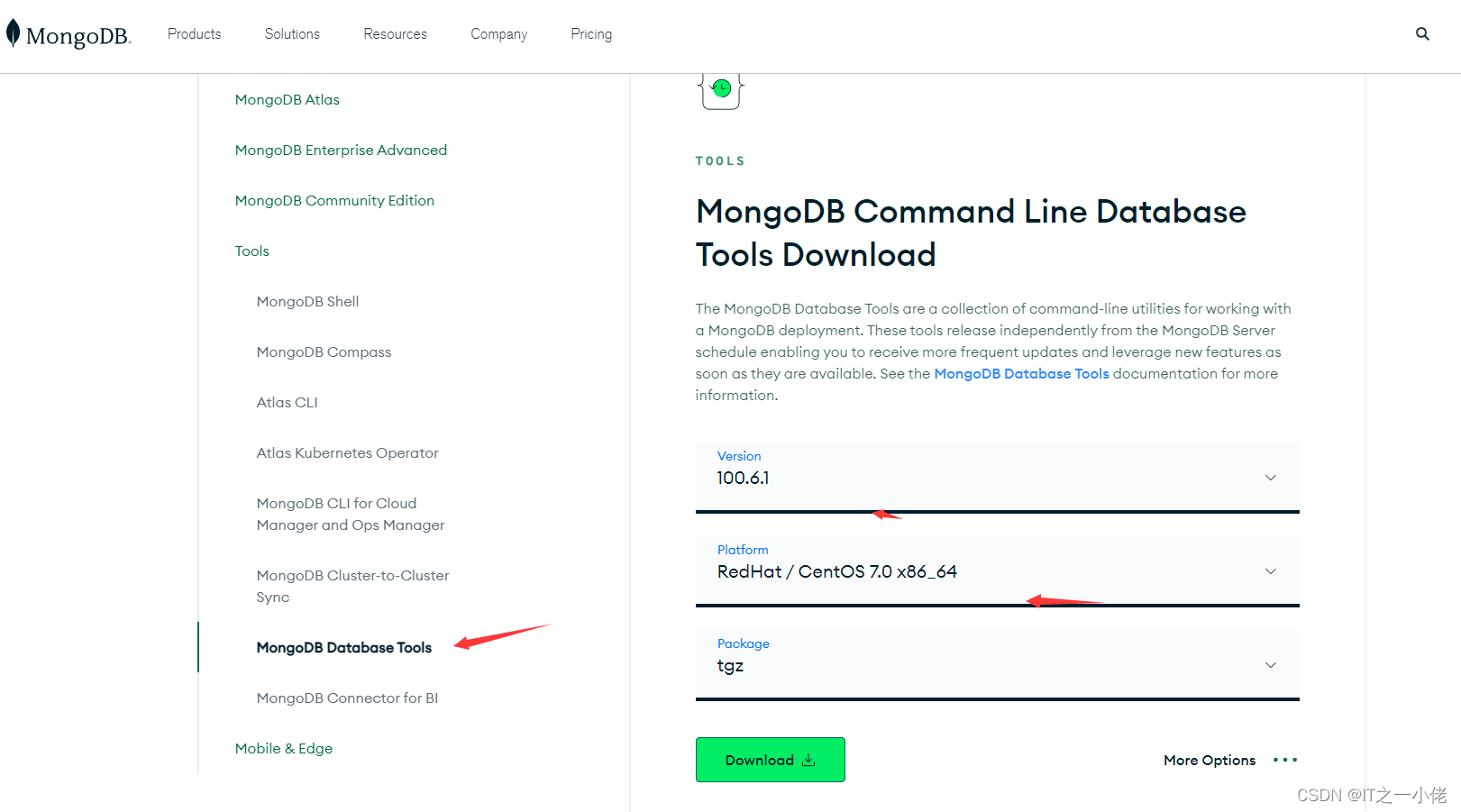The height and width of the screenshot is (812, 1461).
Task: Collapse the Tools section in sidebar
Action: click(x=252, y=251)
